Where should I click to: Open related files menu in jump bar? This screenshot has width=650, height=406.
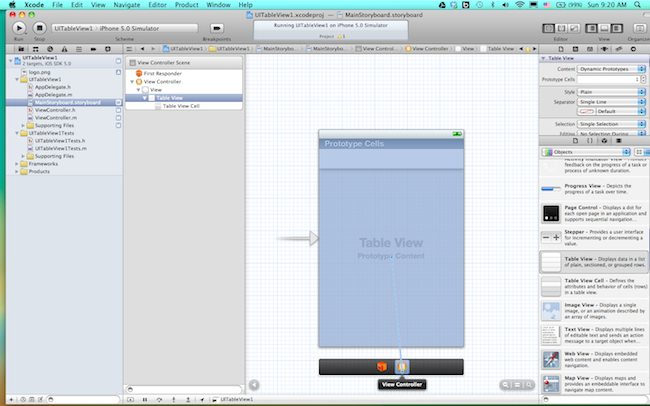129,49
